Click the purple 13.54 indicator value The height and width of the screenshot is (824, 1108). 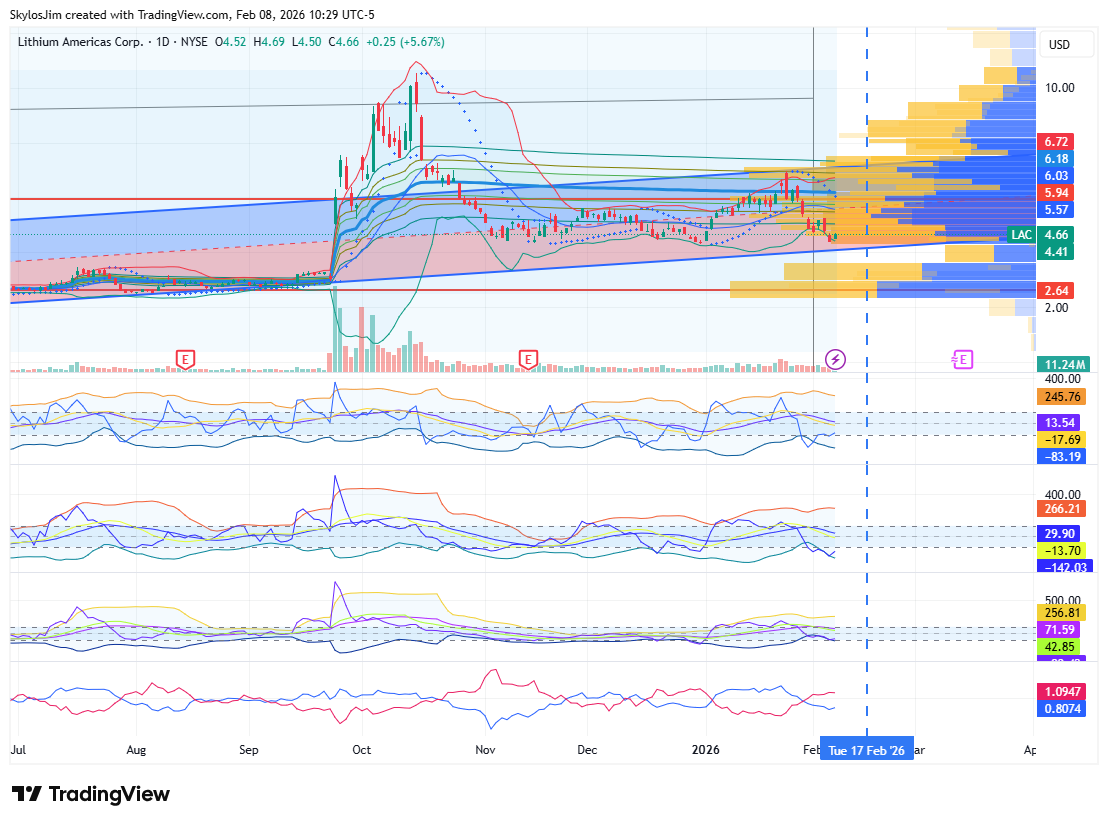(x=1056, y=422)
